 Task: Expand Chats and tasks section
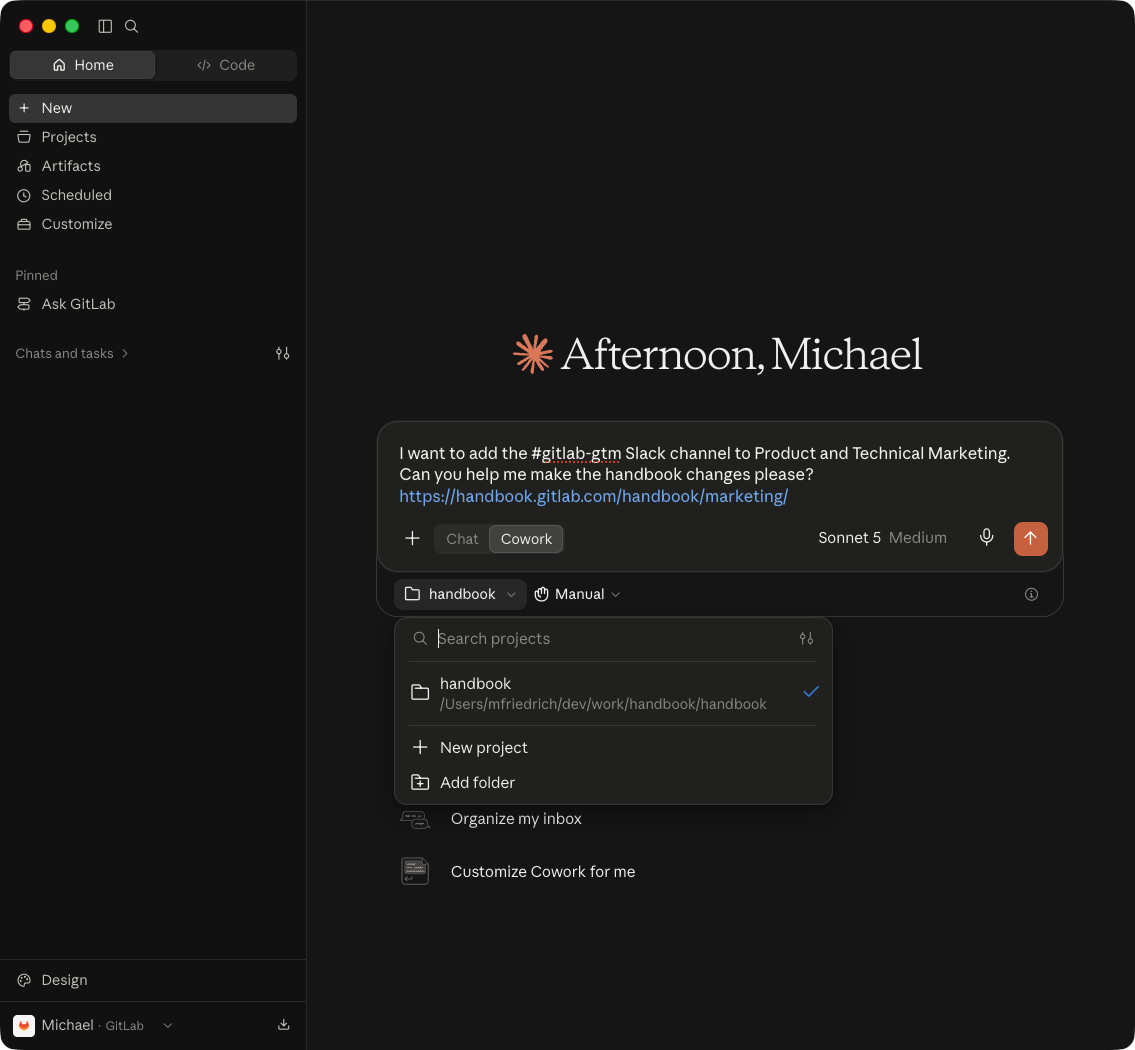click(72, 353)
